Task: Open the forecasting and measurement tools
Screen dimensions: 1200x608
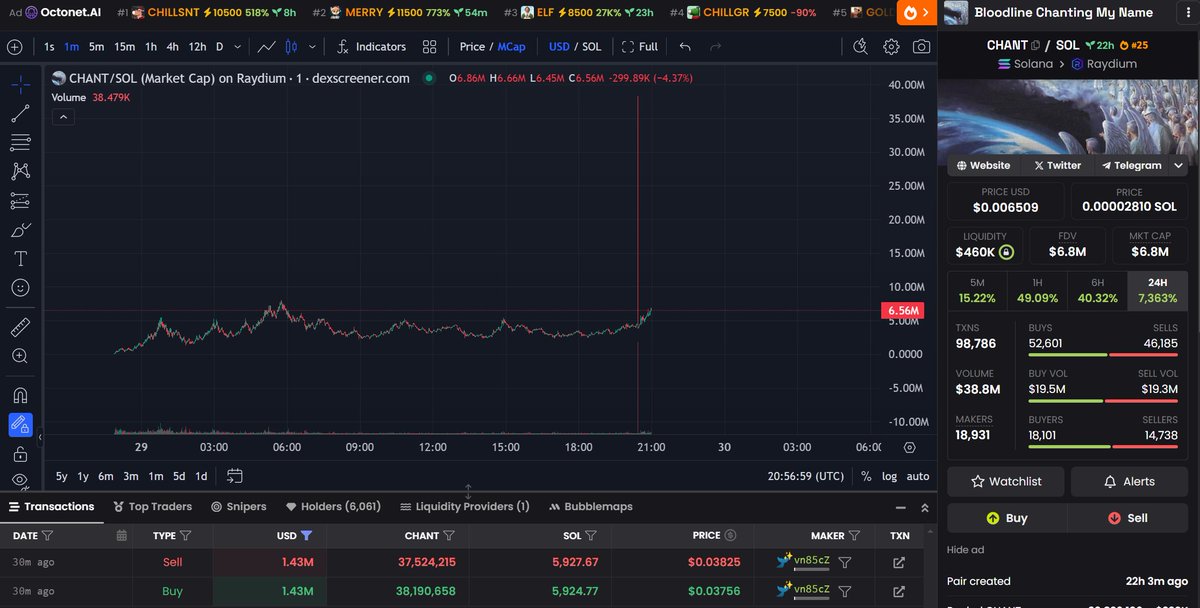Action: click(20, 201)
